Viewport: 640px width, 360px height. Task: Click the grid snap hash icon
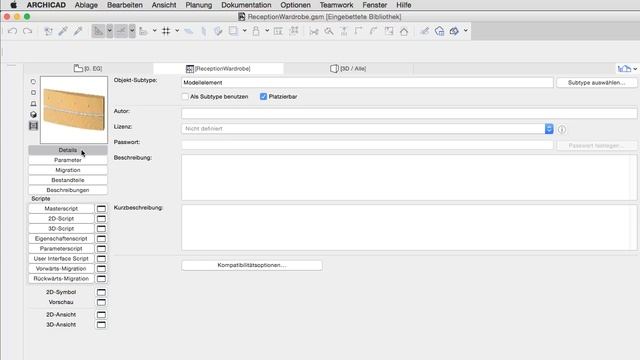(166, 31)
